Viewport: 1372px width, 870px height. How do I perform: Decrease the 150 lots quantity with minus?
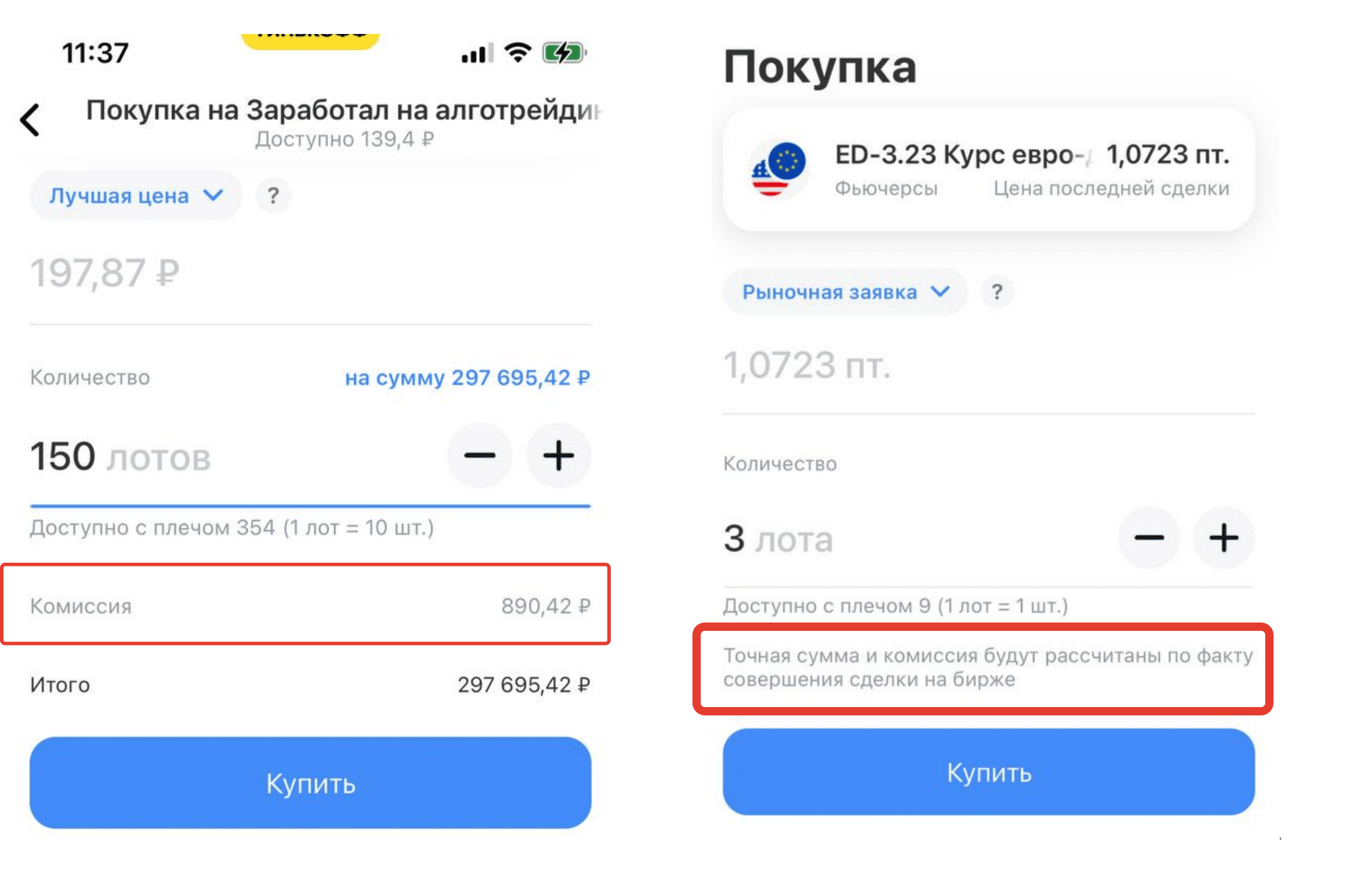480,456
